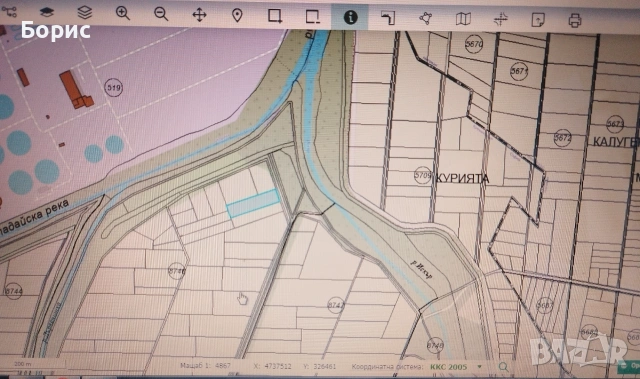The height and width of the screenshot is (379, 640).
Task: Select the crossing lines coordinate tool
Action: point(500,19)
